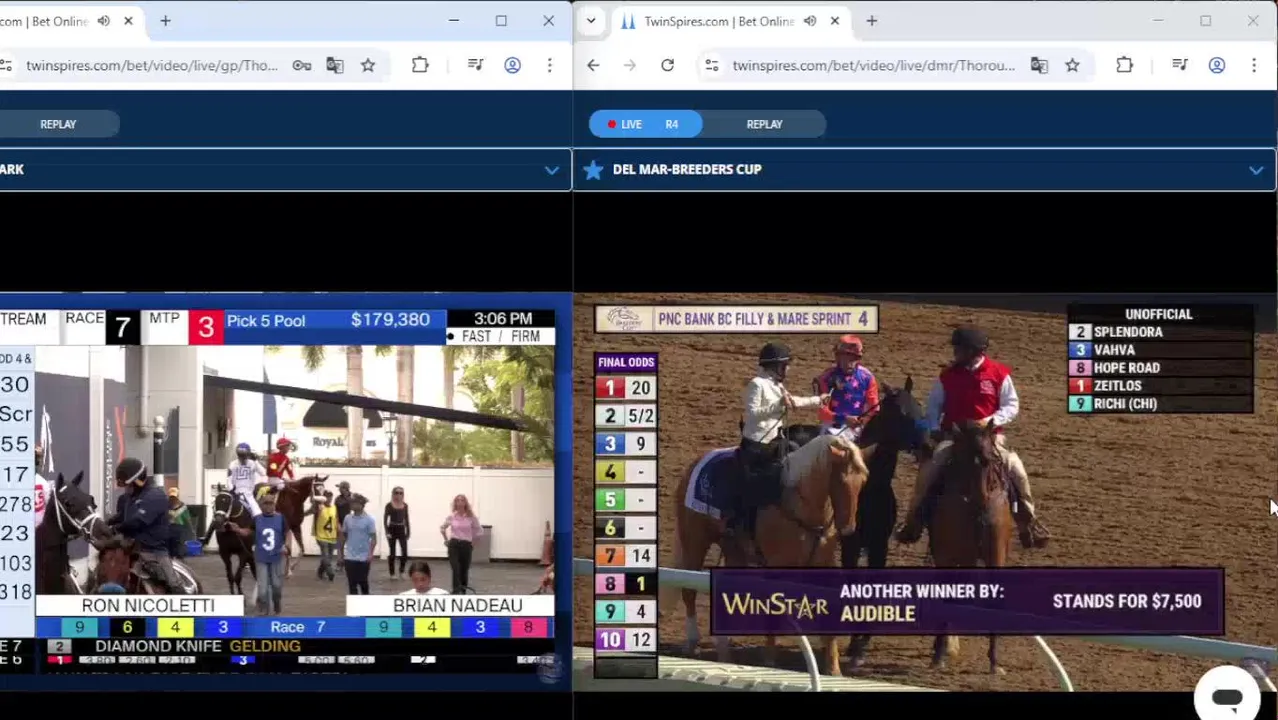Open media controls in left window toolbar

[476, 66]
